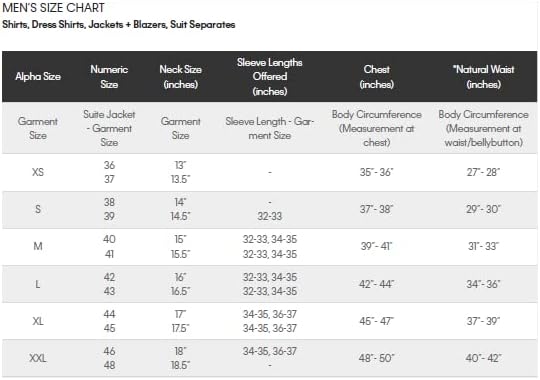Viewport: 540px width, 380px height.
Task: Select the XL alpha size row label
Action: pos(38,321)
